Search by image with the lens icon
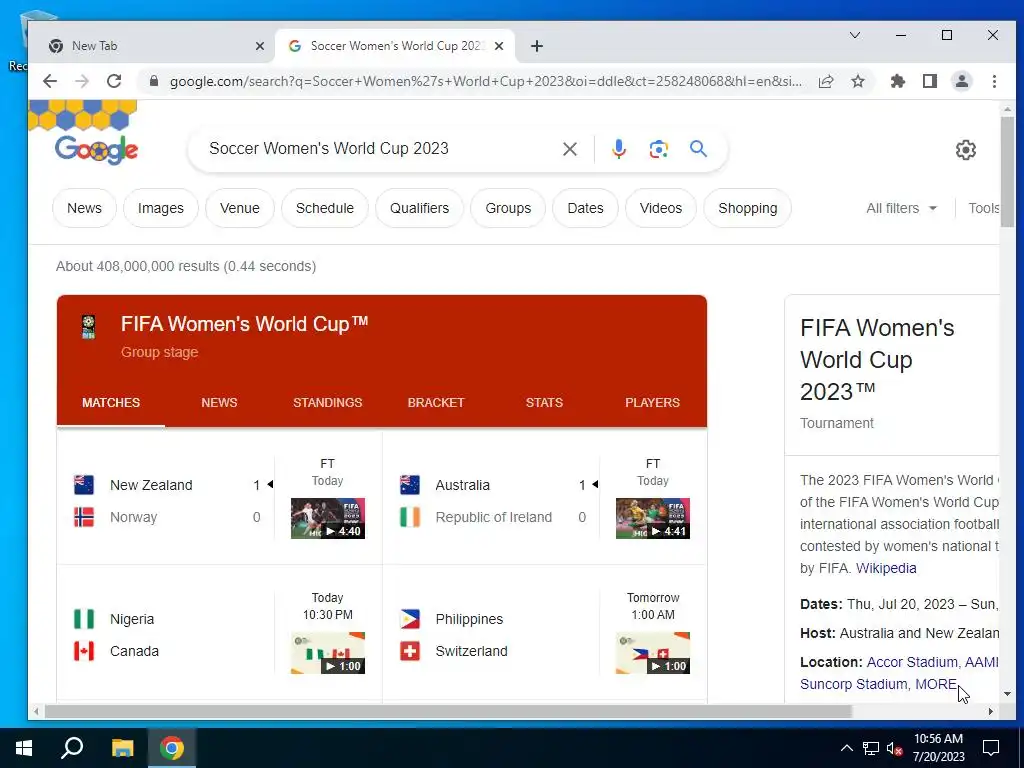Viewport: 1024px width, 768px height. (658, 149)
